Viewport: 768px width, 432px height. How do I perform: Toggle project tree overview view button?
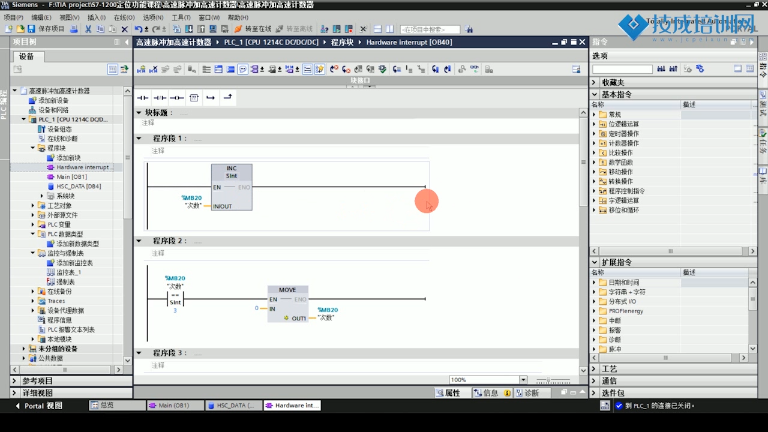point(112,70)
